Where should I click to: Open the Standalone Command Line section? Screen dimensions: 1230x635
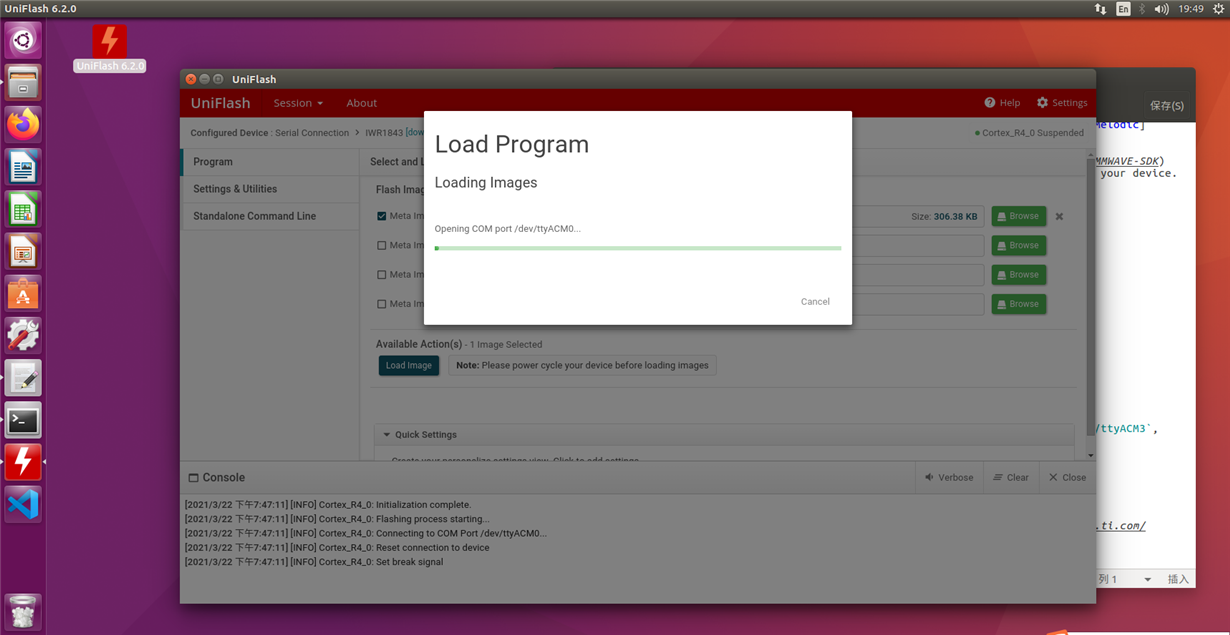click(x=271, y=216)
